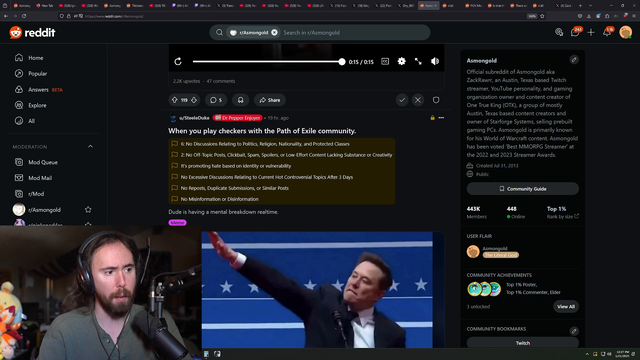Give an award to the post
640x360 pixels.
coord(240,100)
